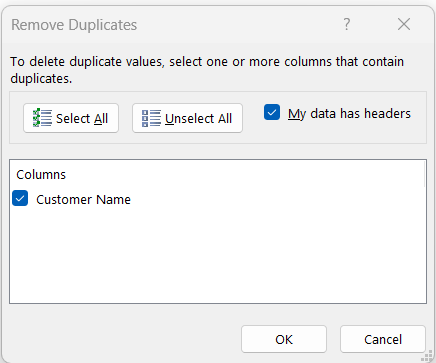
Task: Confirm with the OK button
Action: [x=284, y=339]
